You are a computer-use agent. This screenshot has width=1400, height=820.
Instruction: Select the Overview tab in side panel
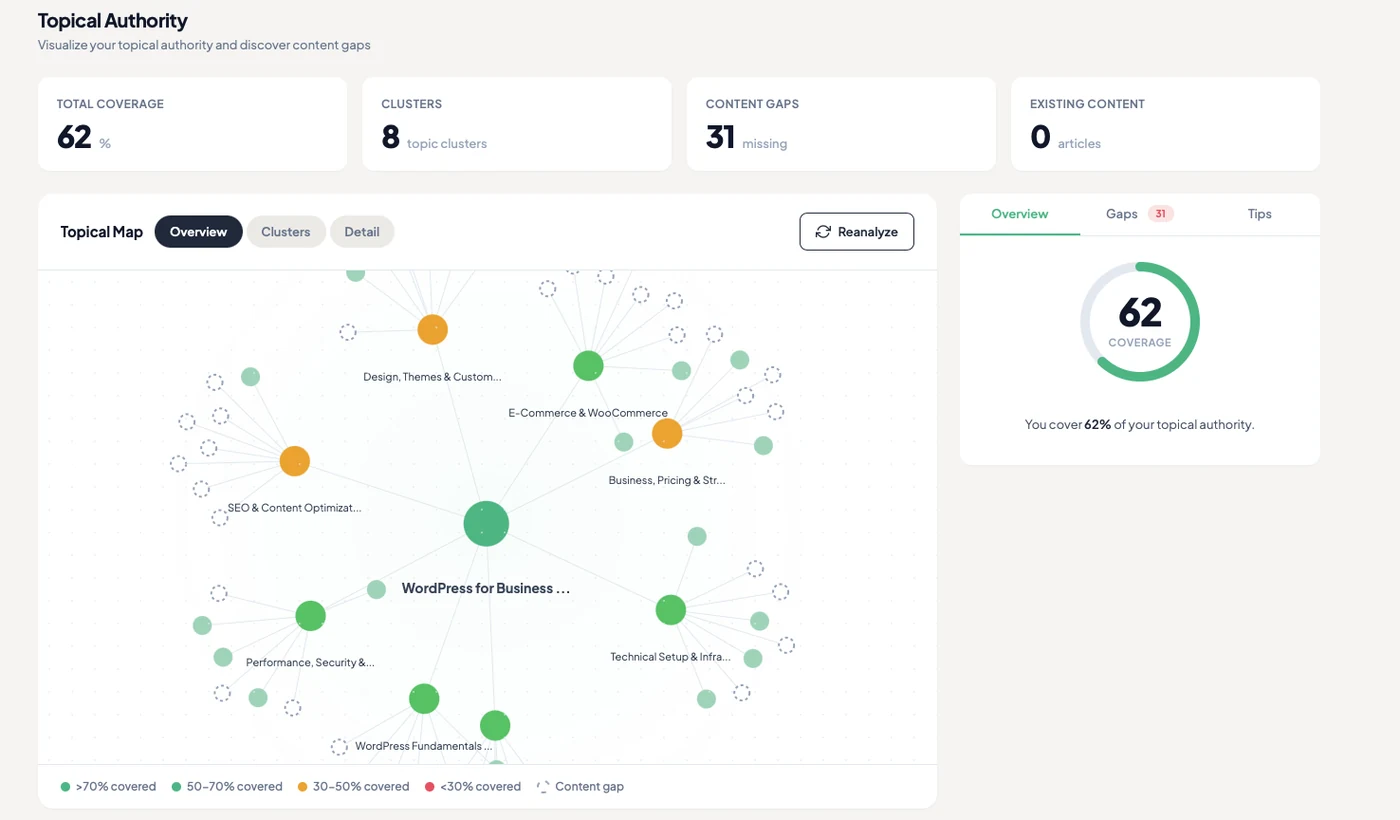tap(1020, 214)
